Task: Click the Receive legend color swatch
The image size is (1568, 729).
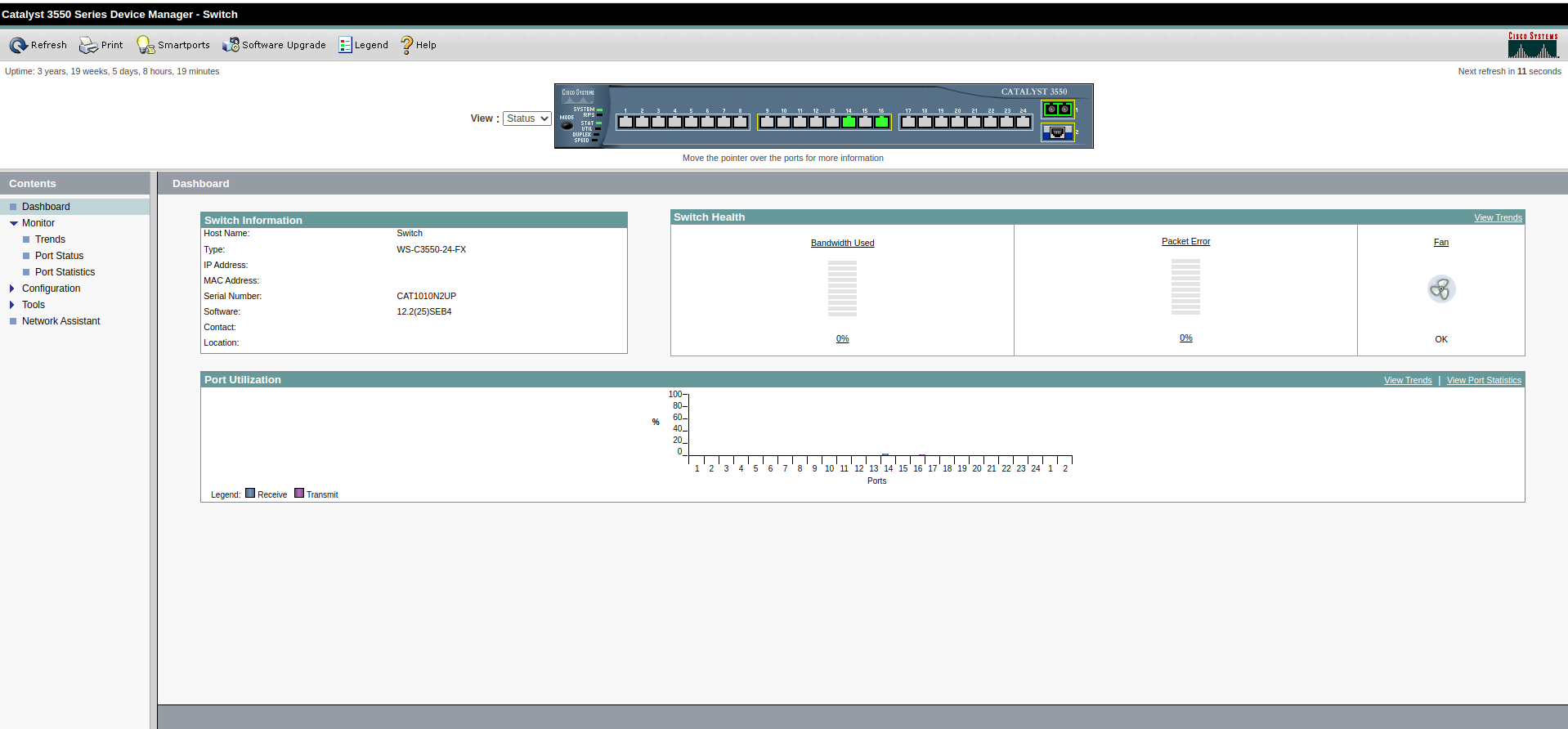Action: (250, 494)
